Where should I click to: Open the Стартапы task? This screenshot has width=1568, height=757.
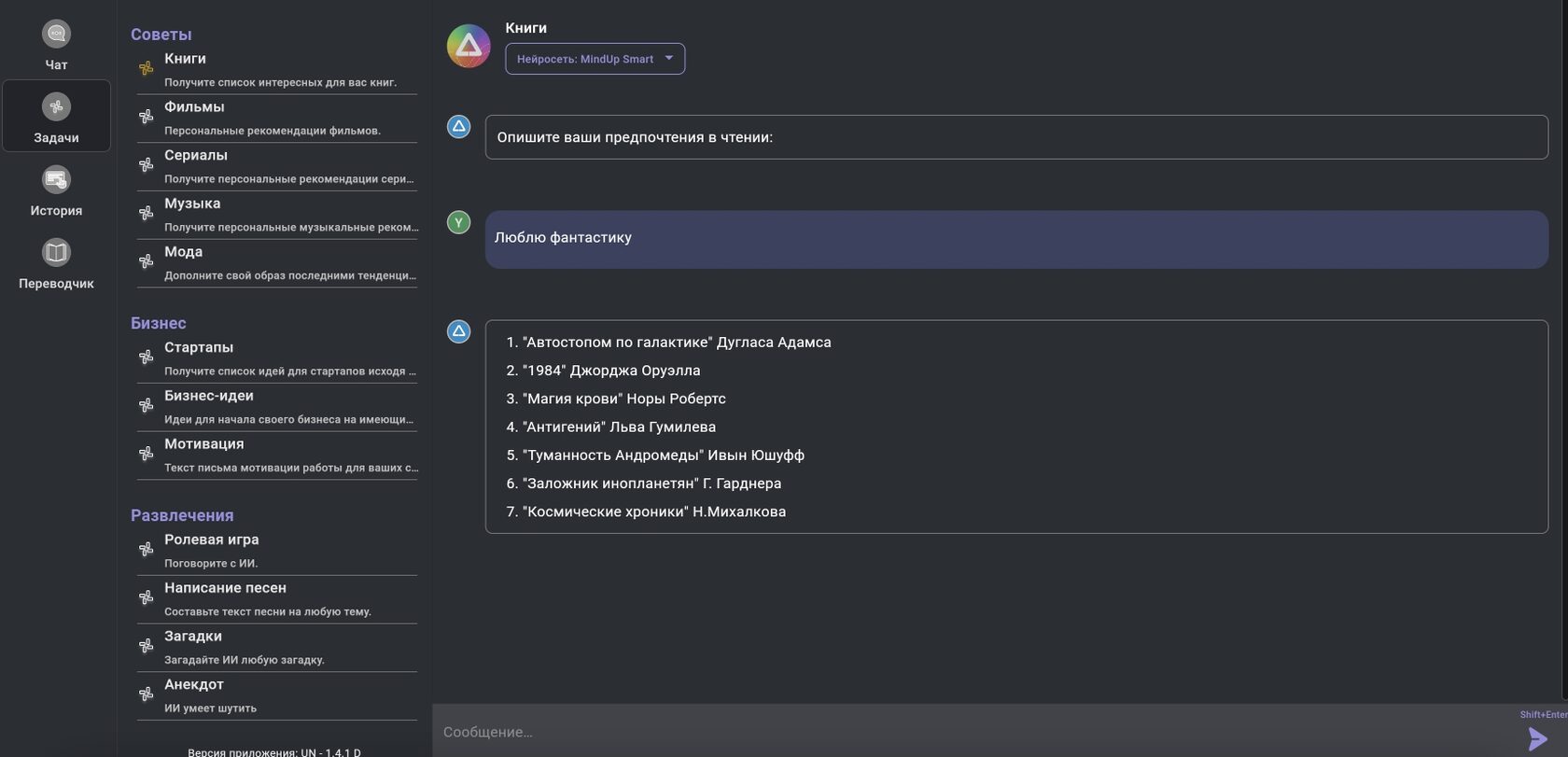[277, 359]
